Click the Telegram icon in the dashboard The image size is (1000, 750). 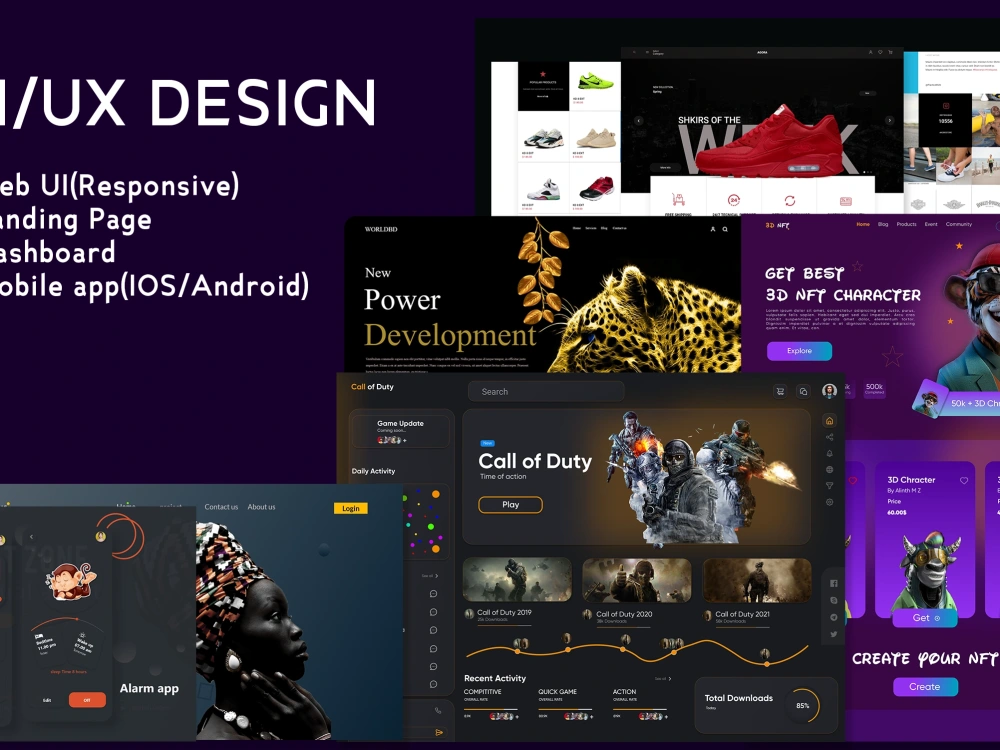click(x=834, y=617)
